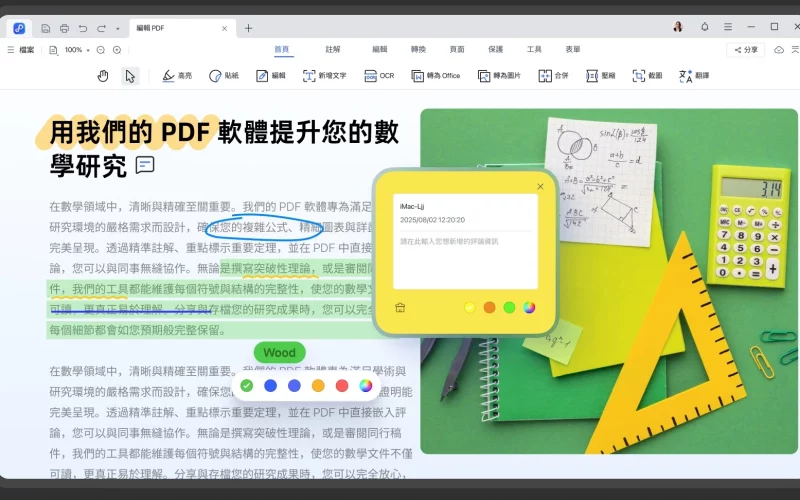Delete the sticky note using trash icon
800x500 pixels.
coord(400,307)
